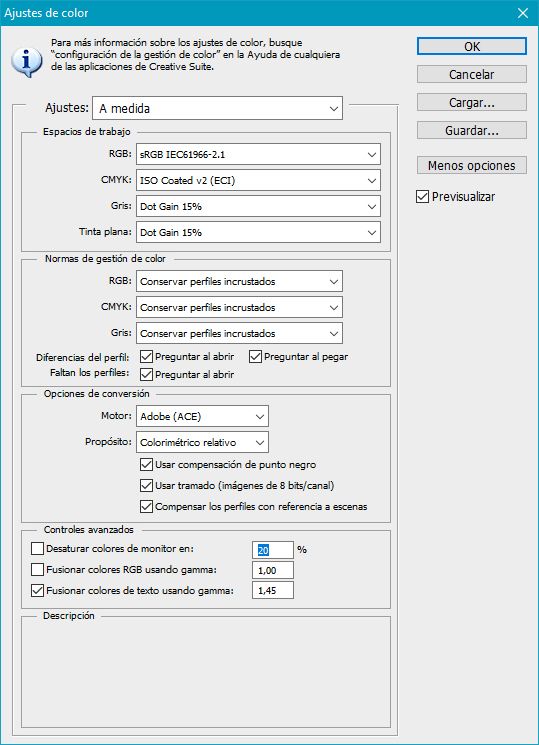The width and height of the screenshot is (539, 745).
Task: Open CMYK policy Conservar perfiles dropdown
Action: point(239,307)
